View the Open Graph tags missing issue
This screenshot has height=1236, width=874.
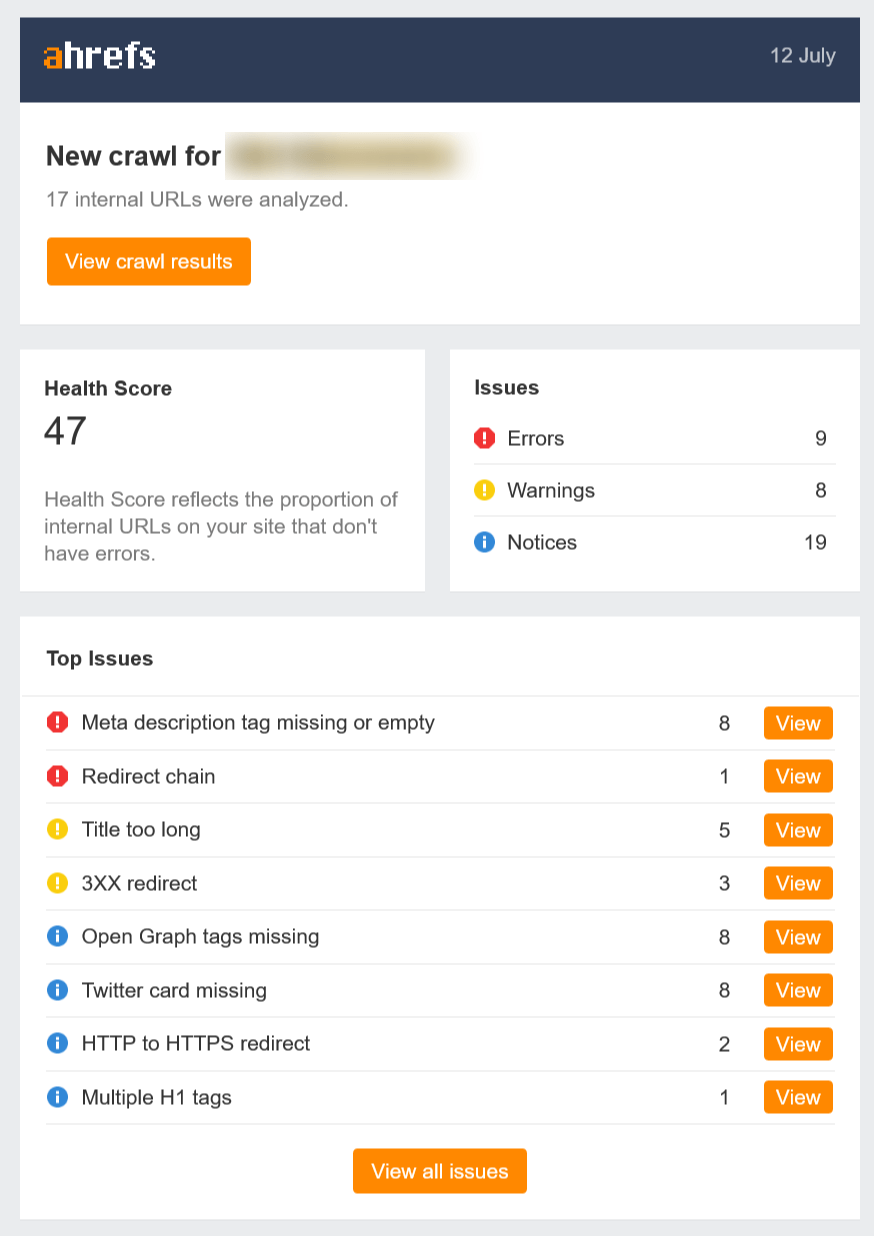(x=797, y=937)
